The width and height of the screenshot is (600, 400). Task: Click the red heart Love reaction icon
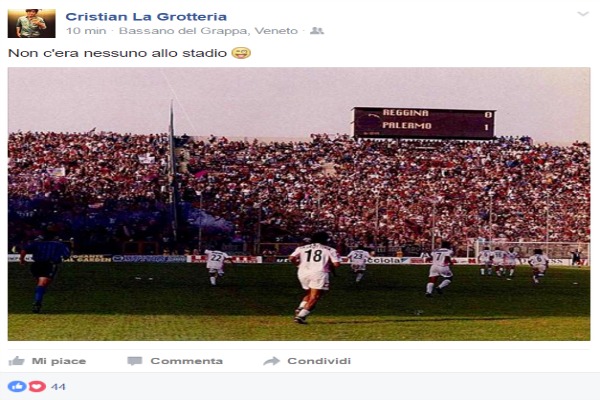click(x=38, y=386)
